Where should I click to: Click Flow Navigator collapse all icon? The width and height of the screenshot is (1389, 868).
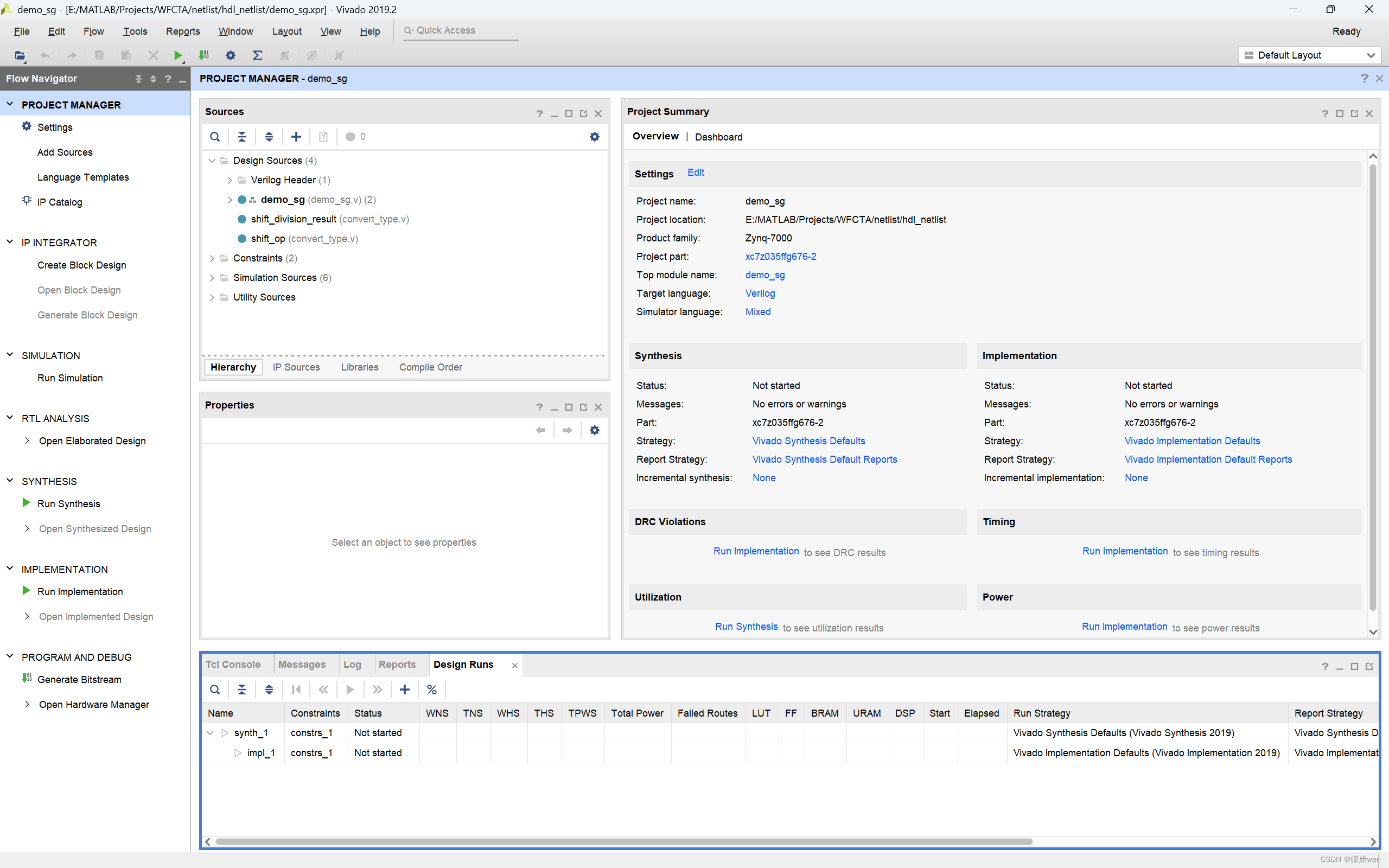pos(138,79)
